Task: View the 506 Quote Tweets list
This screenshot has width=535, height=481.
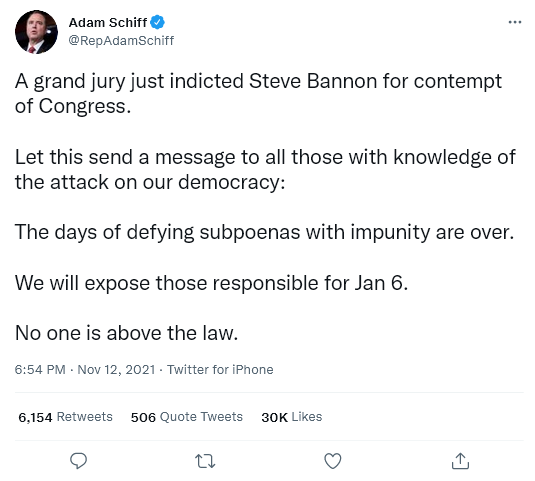Action: [x=187, y=417]
